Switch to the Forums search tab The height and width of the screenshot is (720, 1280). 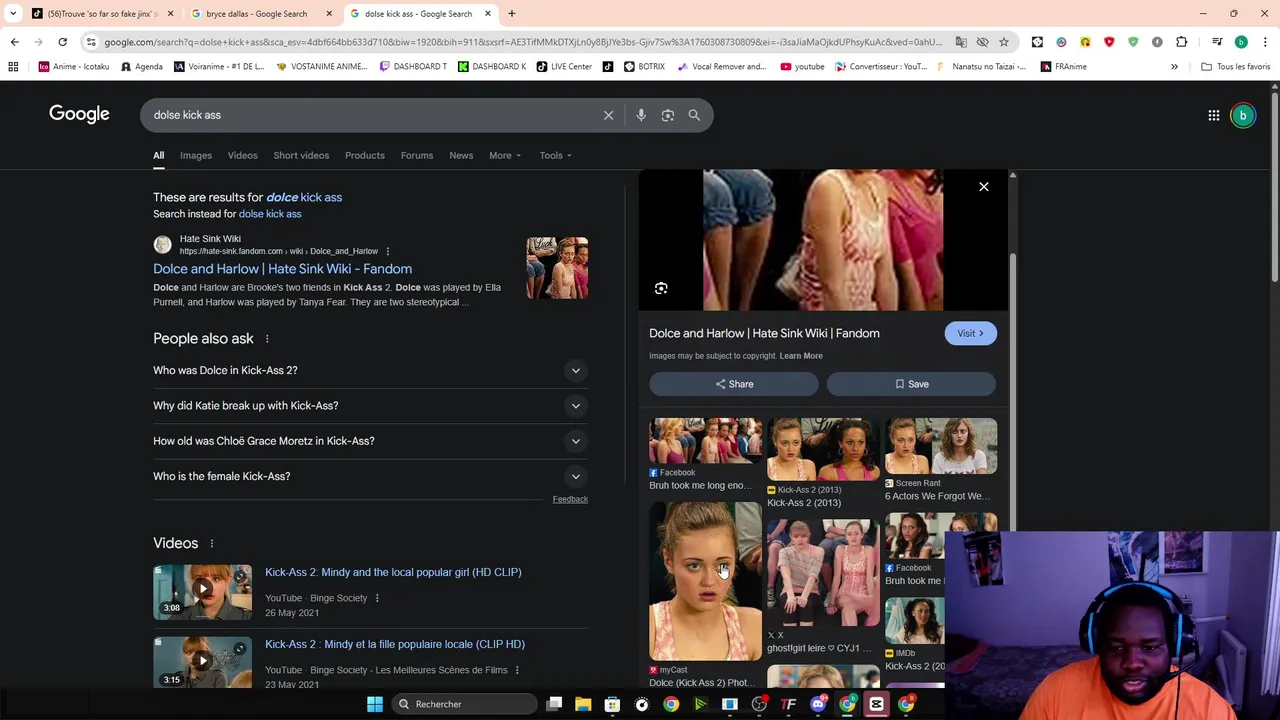417,155
